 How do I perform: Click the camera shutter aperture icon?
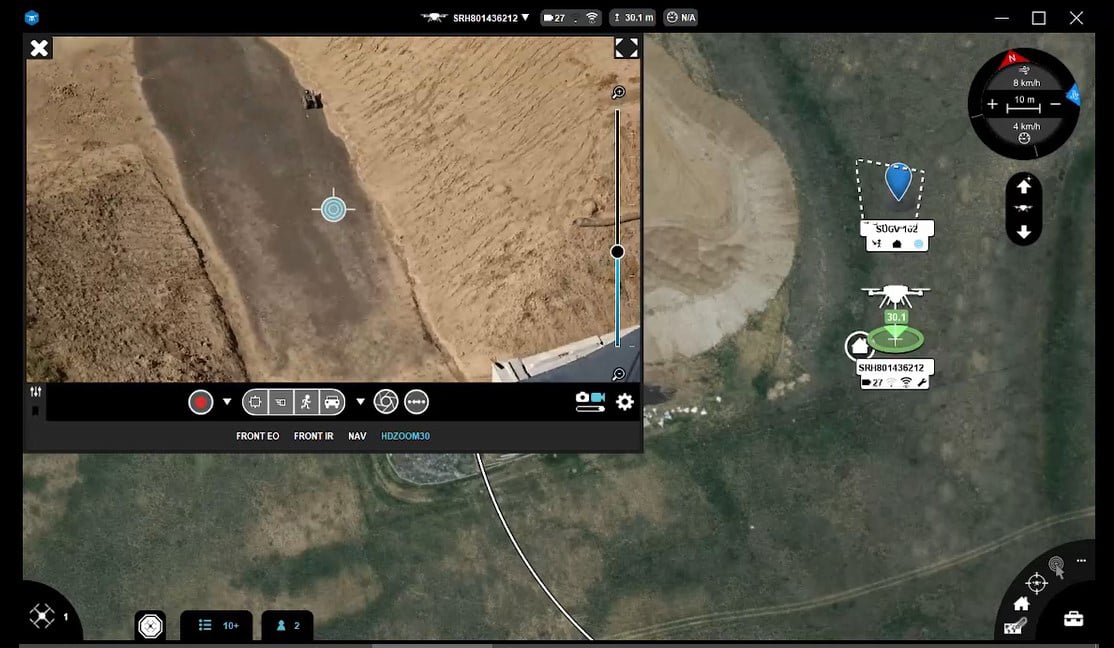386,401
